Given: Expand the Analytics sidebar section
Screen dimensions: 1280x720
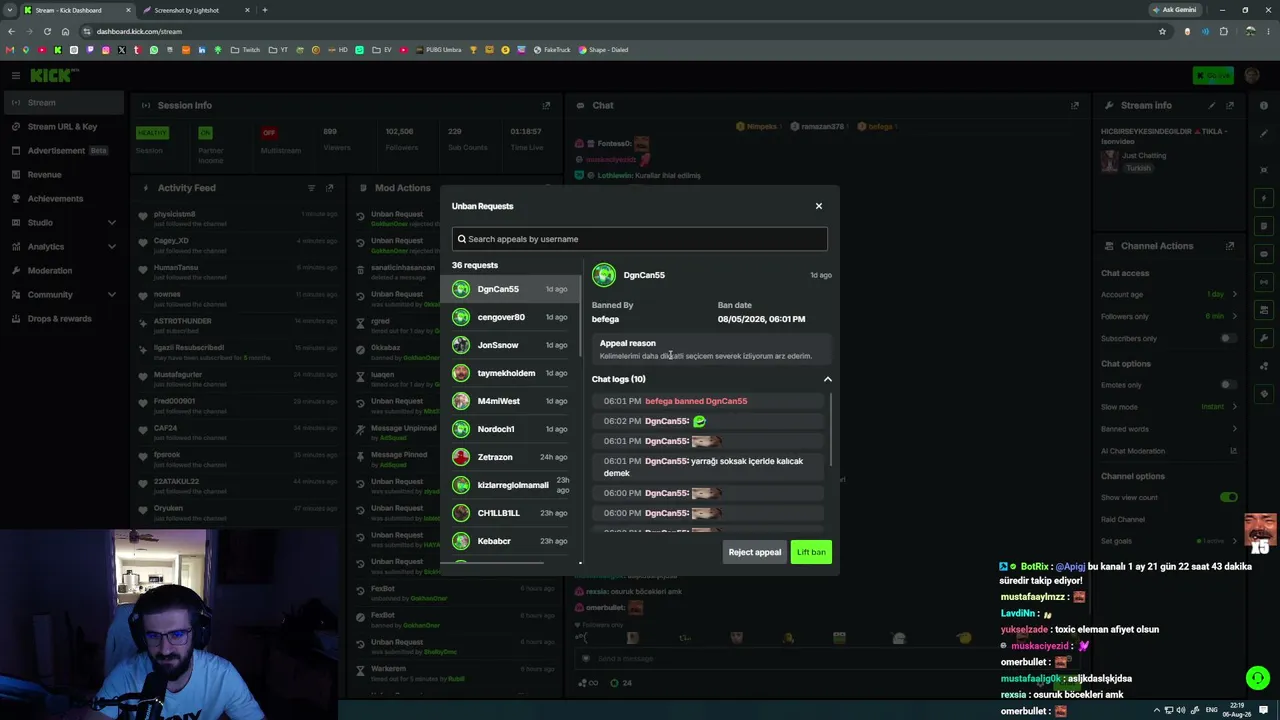Looking at the screenshot, I should [x=64, y=246].
